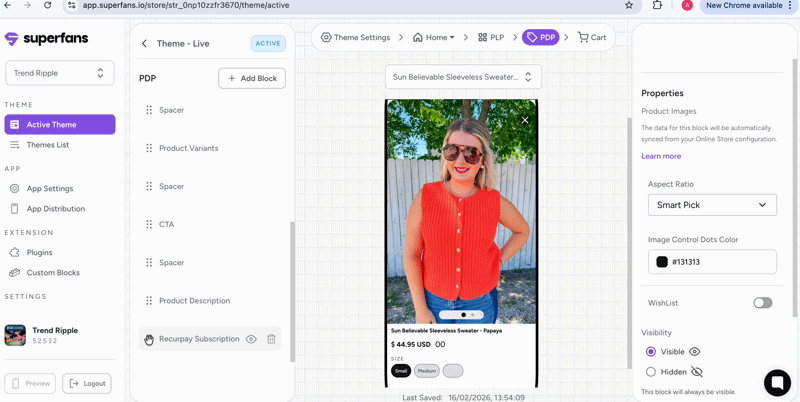Grab the drag handle of Product Variants
The height and width of the screenshot is (402, 800).
(149, 148)
